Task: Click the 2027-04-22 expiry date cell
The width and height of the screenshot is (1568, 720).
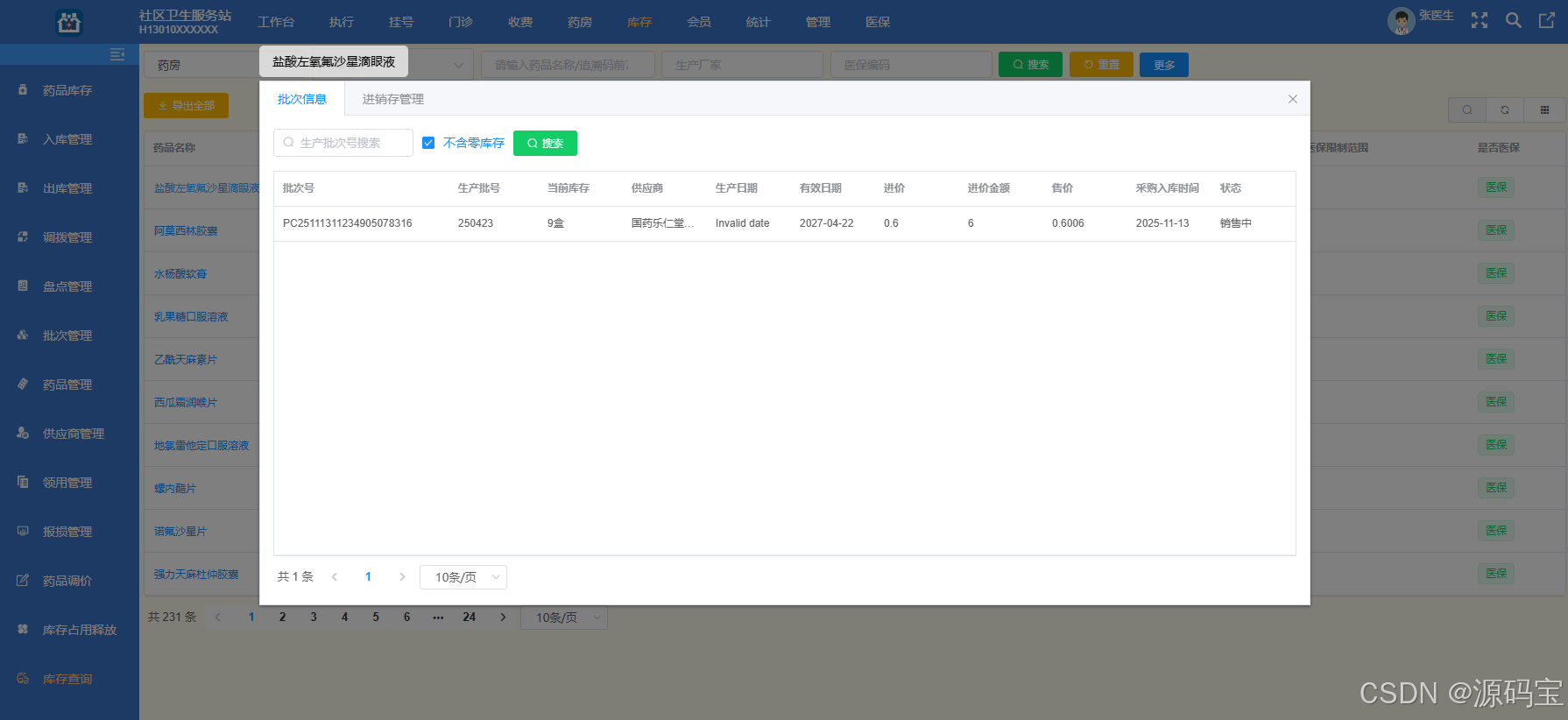Action: 827,223
